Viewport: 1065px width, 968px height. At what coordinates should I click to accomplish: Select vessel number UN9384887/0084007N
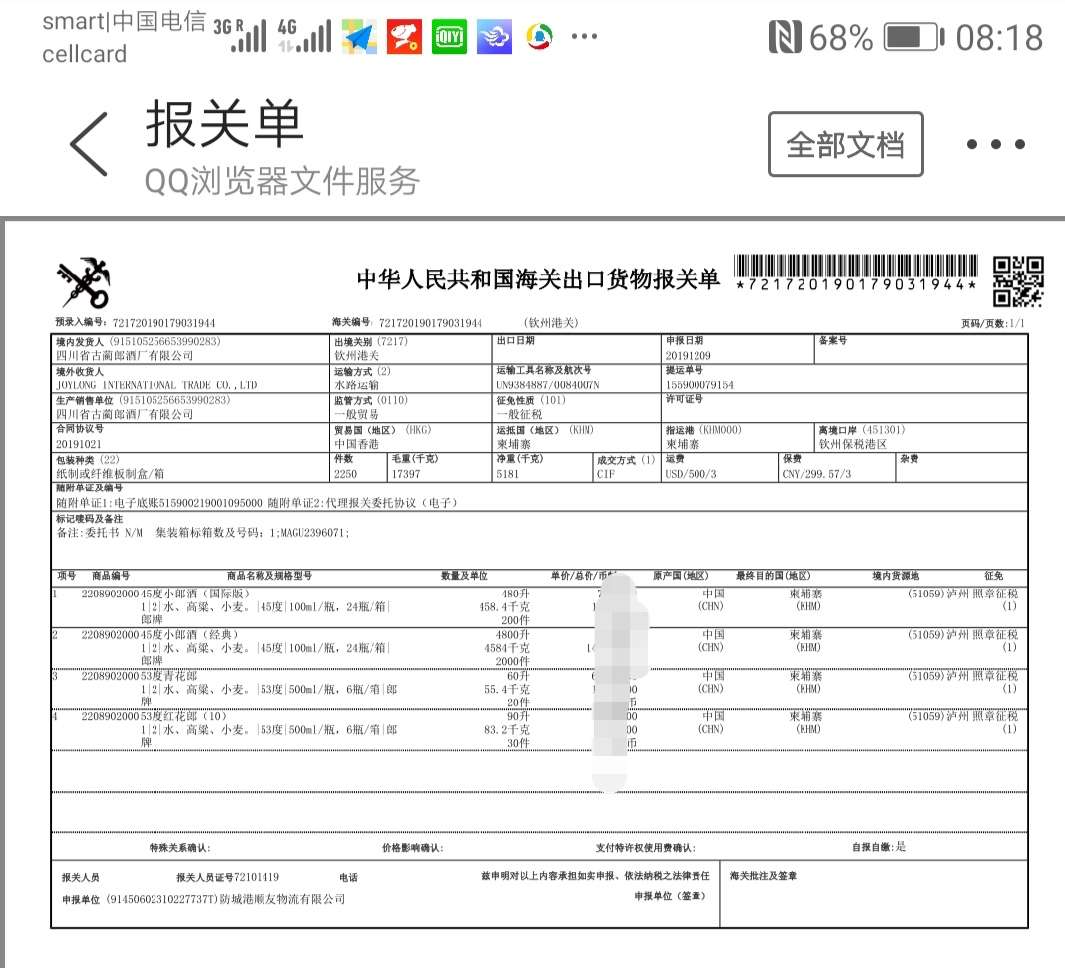pos(547,385)
